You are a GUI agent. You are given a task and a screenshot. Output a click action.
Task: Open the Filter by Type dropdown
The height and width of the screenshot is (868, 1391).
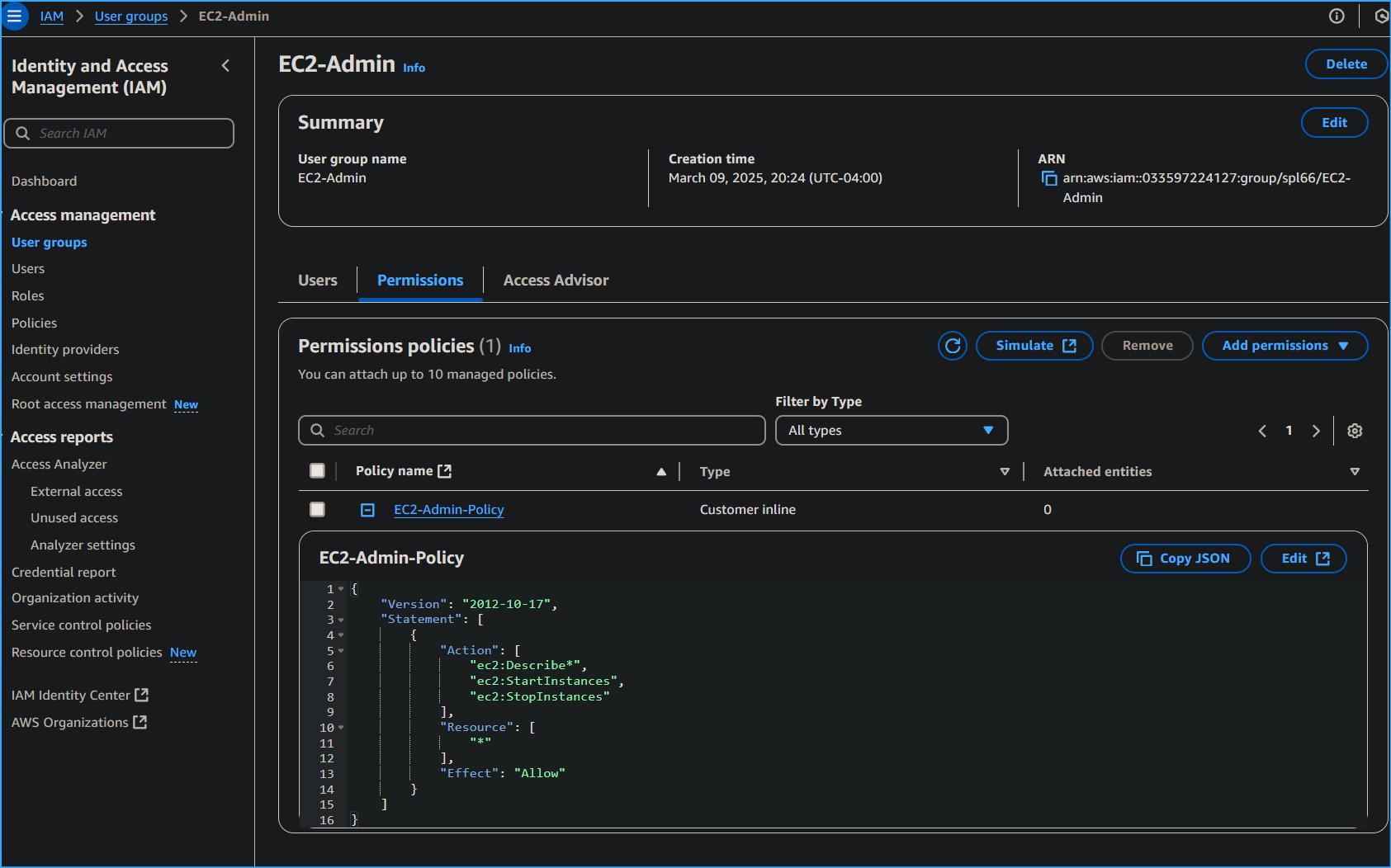pos(891,431)
